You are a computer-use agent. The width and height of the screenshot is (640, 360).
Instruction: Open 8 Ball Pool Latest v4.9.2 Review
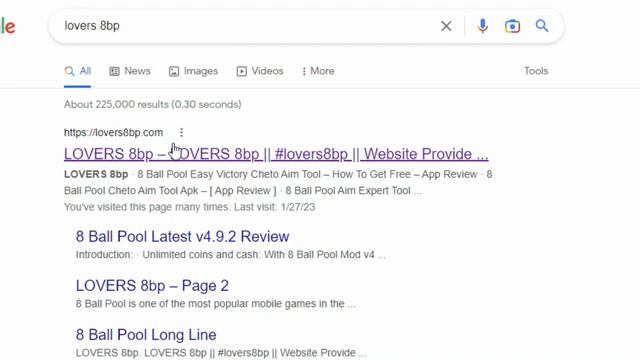tap(182, 236)
